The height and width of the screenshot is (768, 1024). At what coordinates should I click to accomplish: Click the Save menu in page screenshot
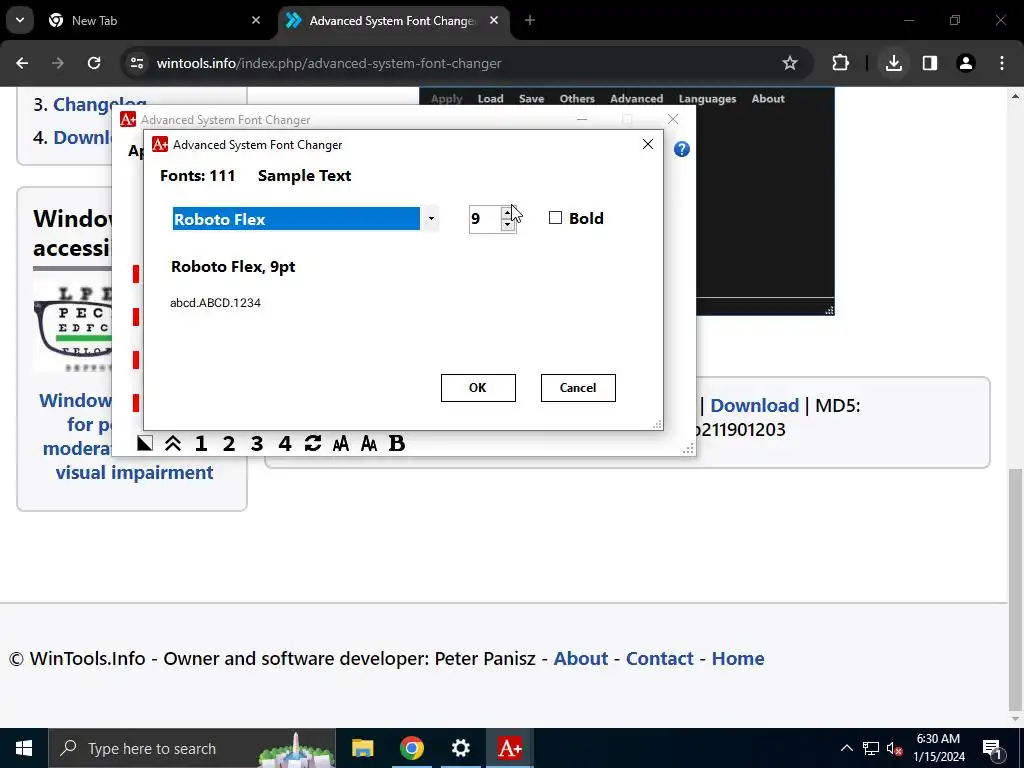(x=532, y=99)
